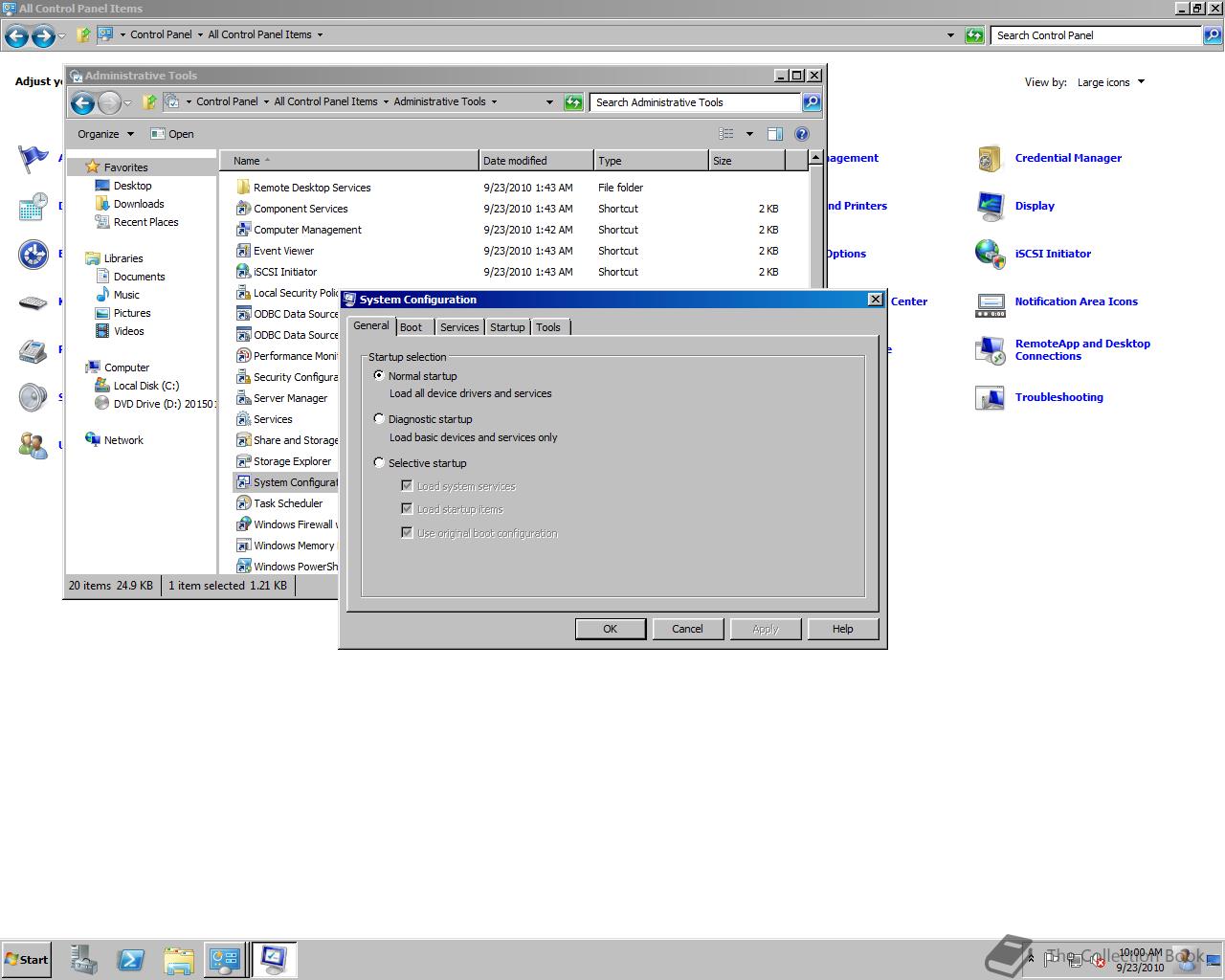Image resolution: width=1225 pixels, height=980 pixels.
Task: Click the Search Control Panel field
Action: pyautogui.click(x=1096, y=35)
